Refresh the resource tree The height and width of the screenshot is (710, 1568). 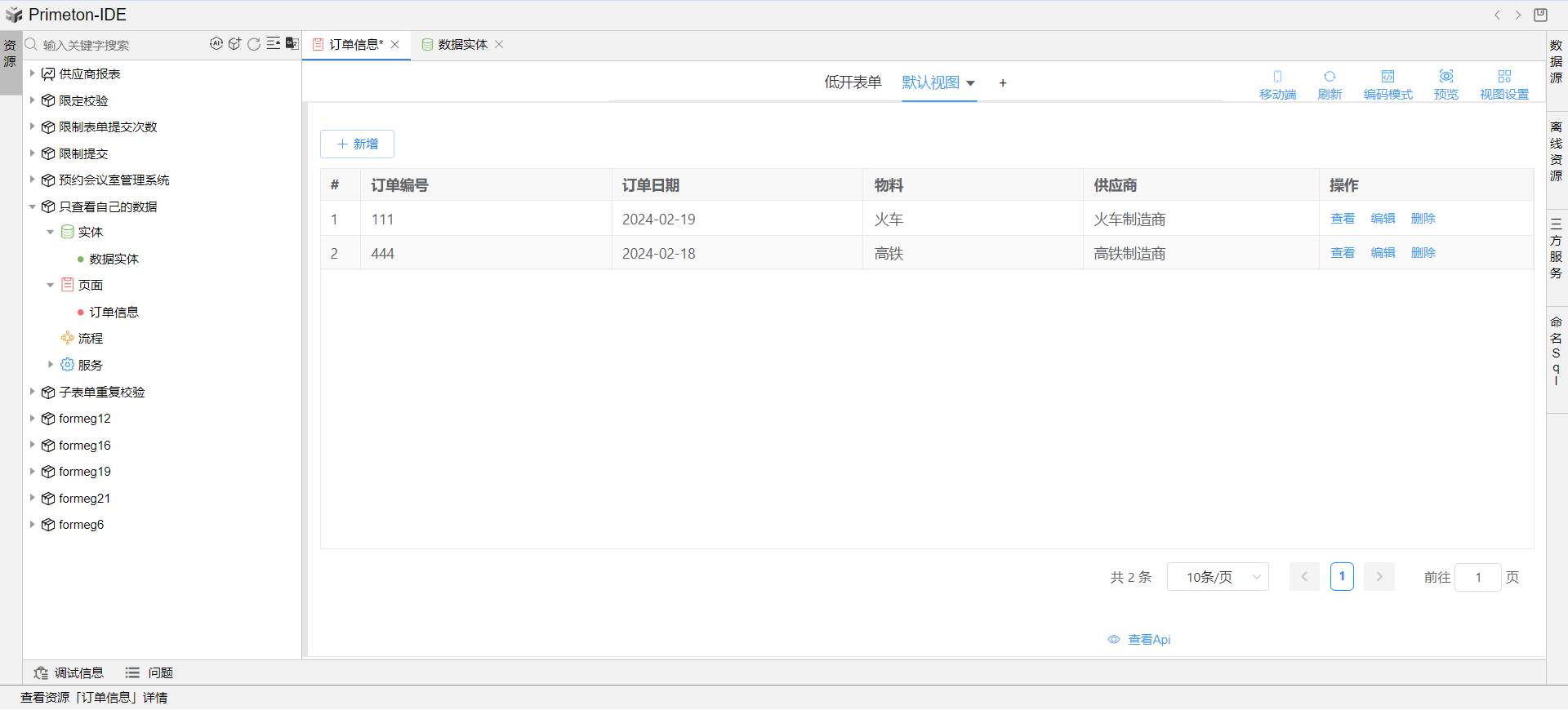point(254,44)
